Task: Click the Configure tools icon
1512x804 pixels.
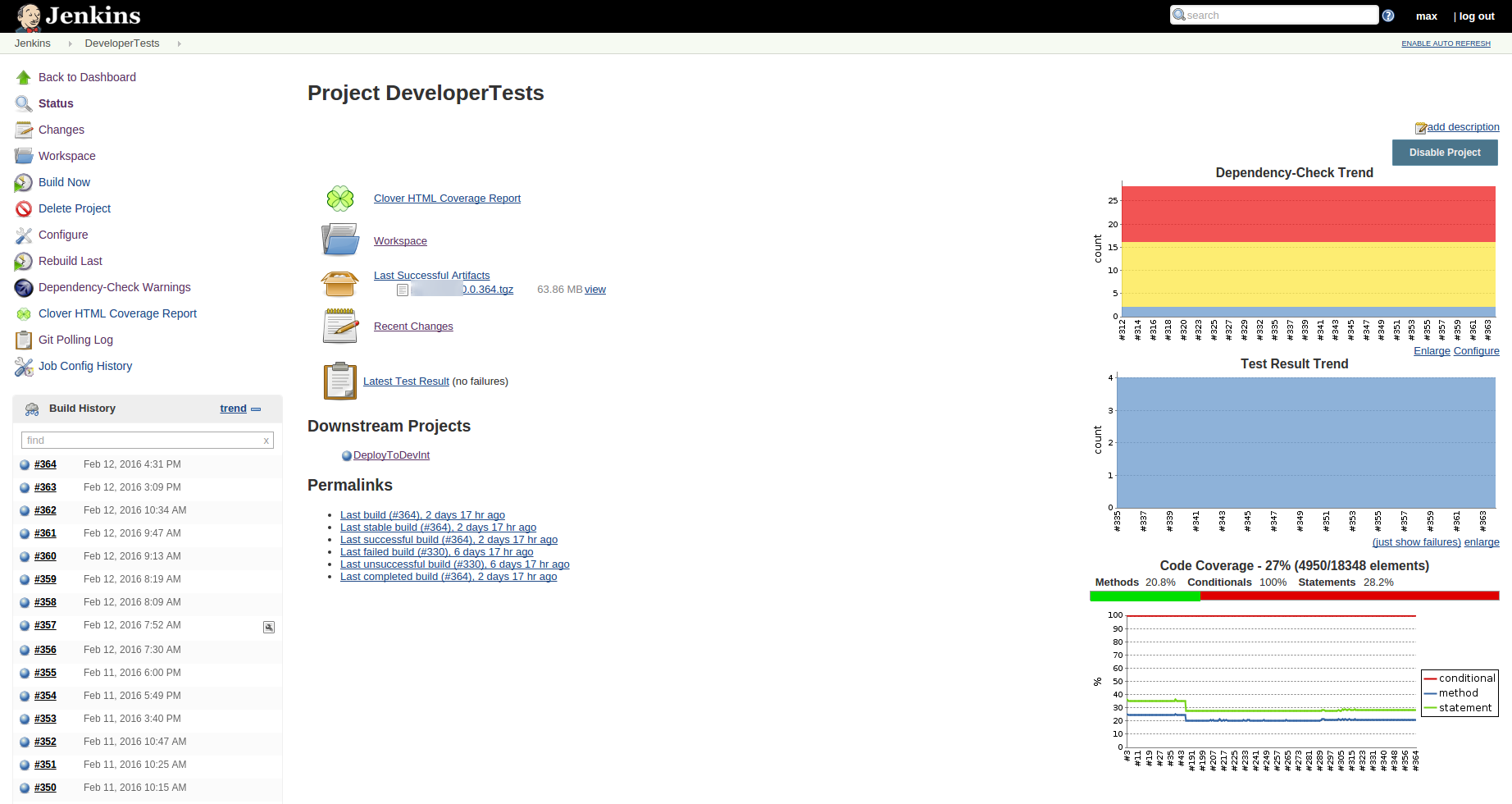Action: pyautogui.click(x=24, y=235)
